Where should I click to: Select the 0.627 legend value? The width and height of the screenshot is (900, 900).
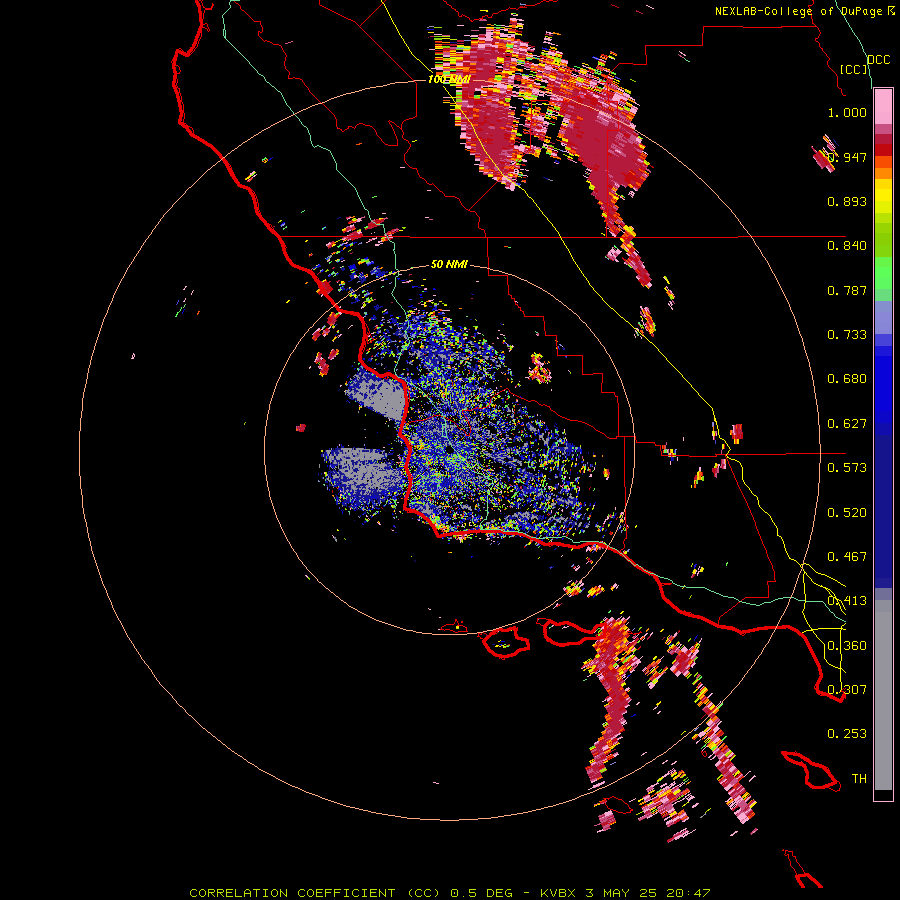(x=847, y=424)
